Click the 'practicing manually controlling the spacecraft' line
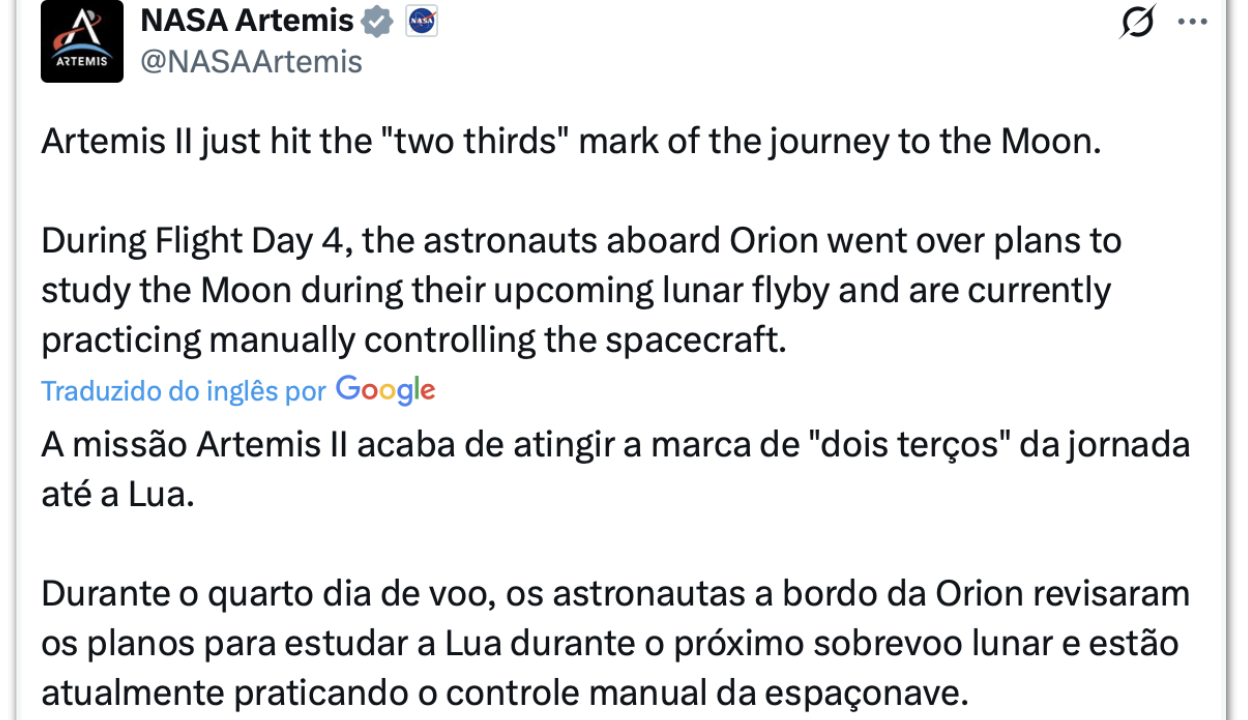The height and width of the screenshot is (720, 1248). click(414, 340)
